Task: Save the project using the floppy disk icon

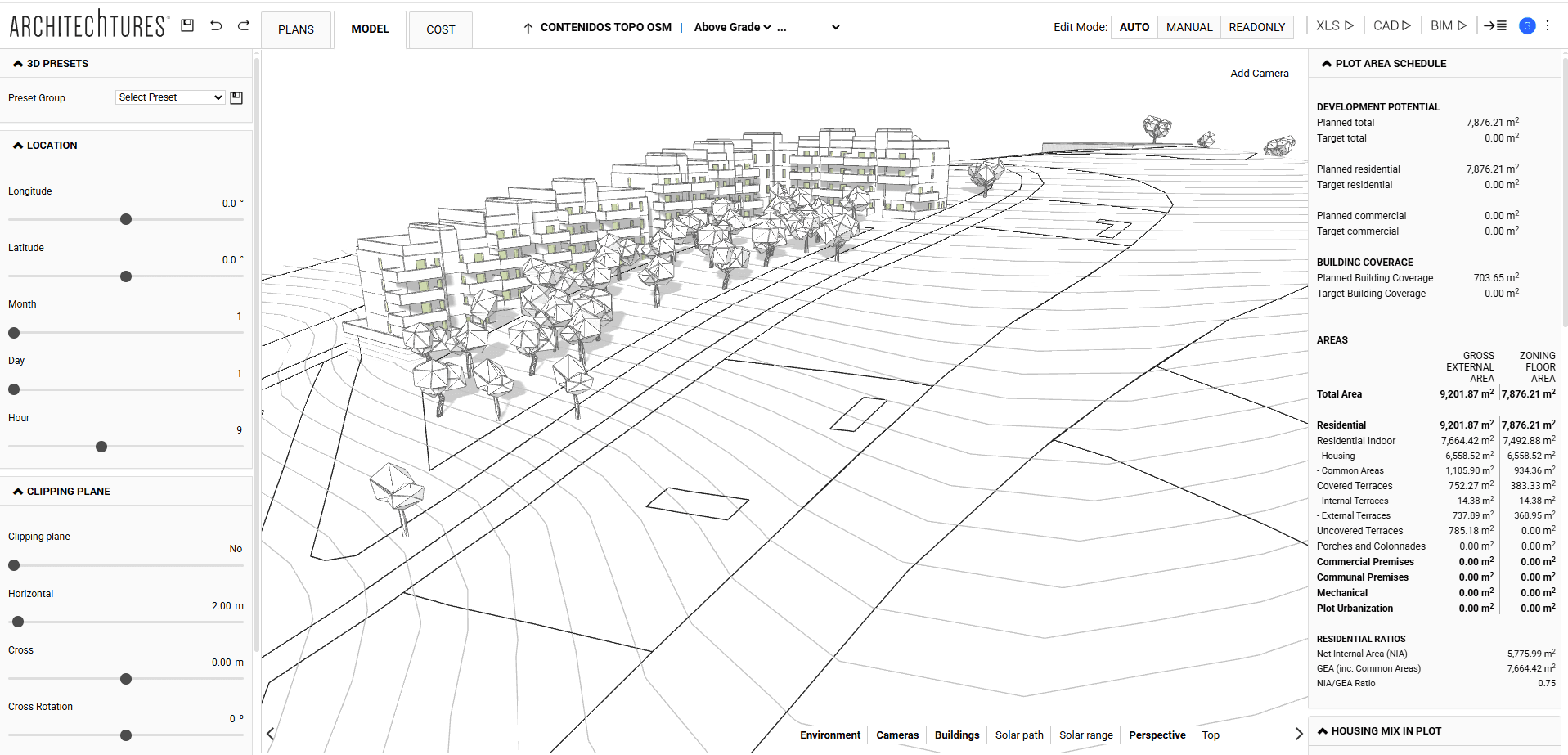Action: click(186, 25)
